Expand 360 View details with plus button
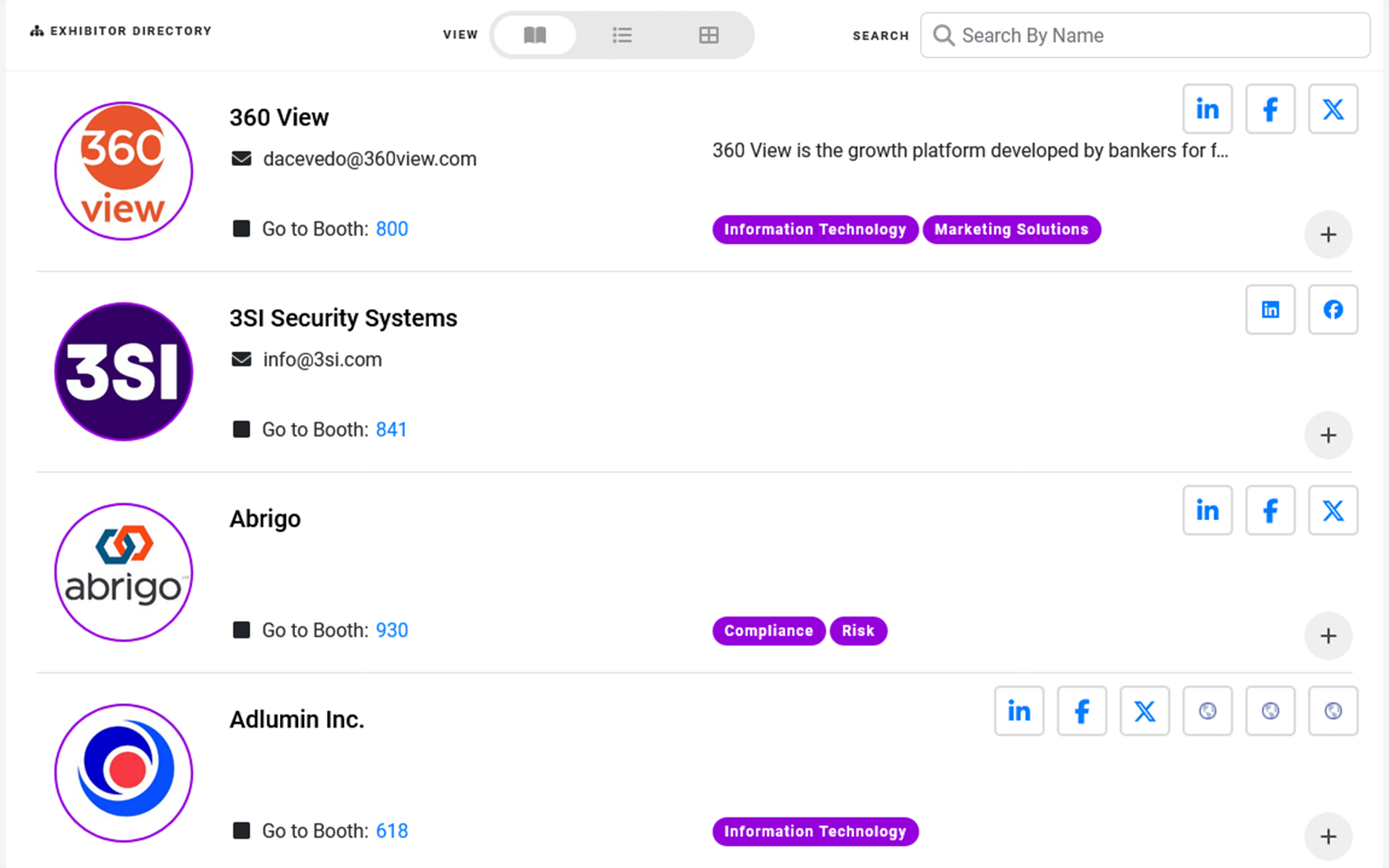The height and width of the screenshot is (868, 1389). [1327, 235]
